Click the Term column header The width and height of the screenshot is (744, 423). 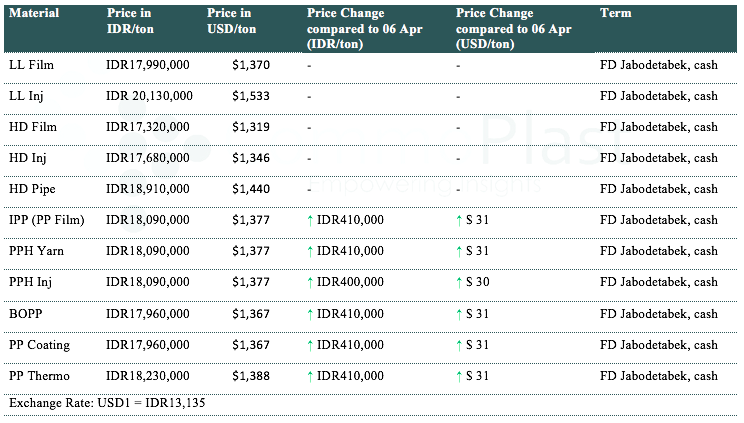(615, 13)
